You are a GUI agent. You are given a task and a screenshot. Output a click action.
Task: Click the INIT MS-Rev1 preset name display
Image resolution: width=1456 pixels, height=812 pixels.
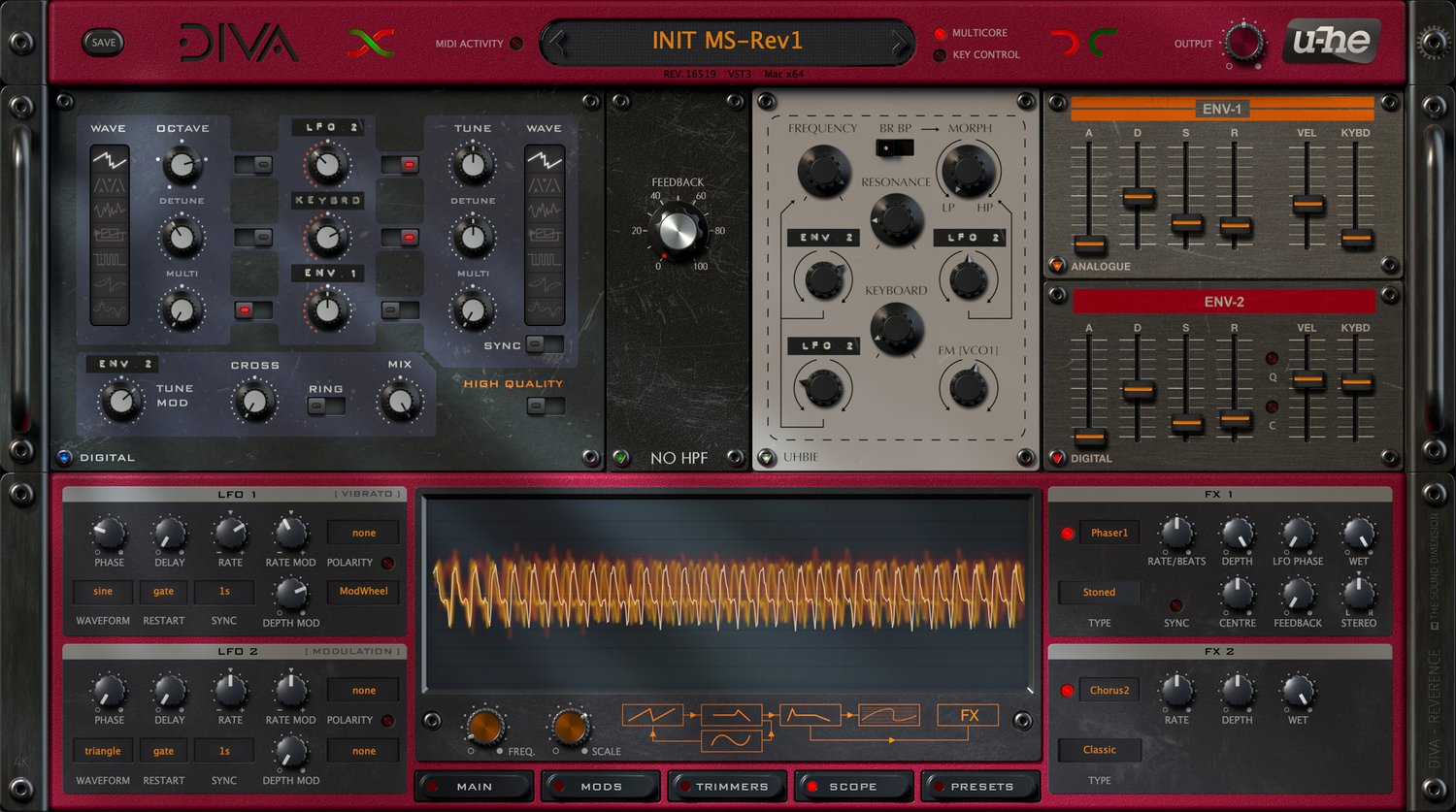coord(727,41)
